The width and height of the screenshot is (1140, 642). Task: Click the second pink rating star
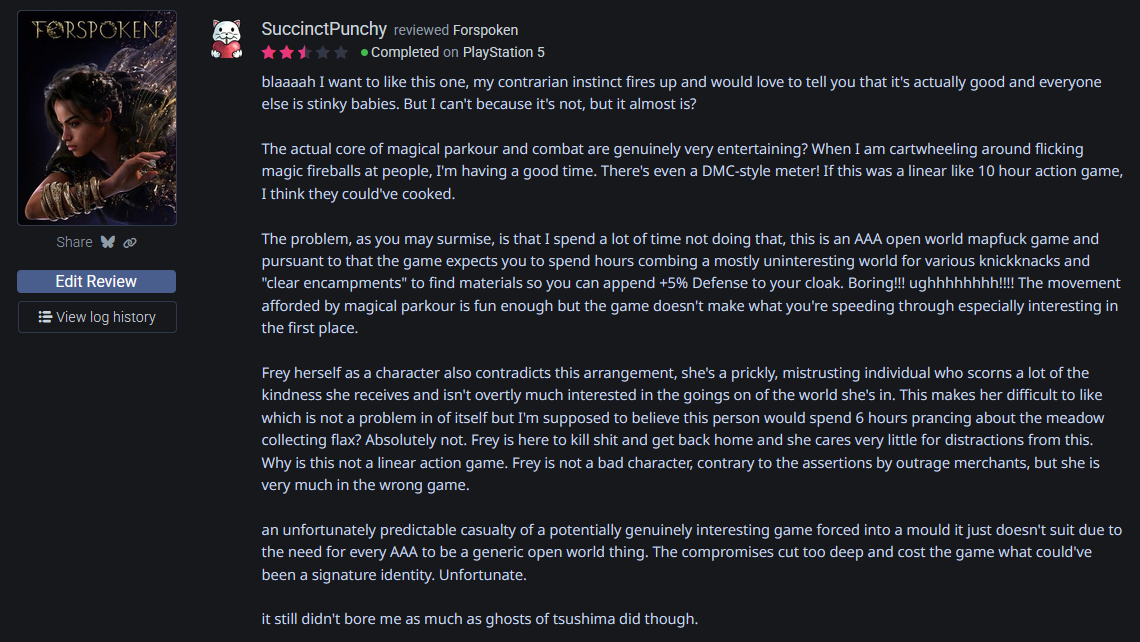pyautogui.click(x=286, y=52)
